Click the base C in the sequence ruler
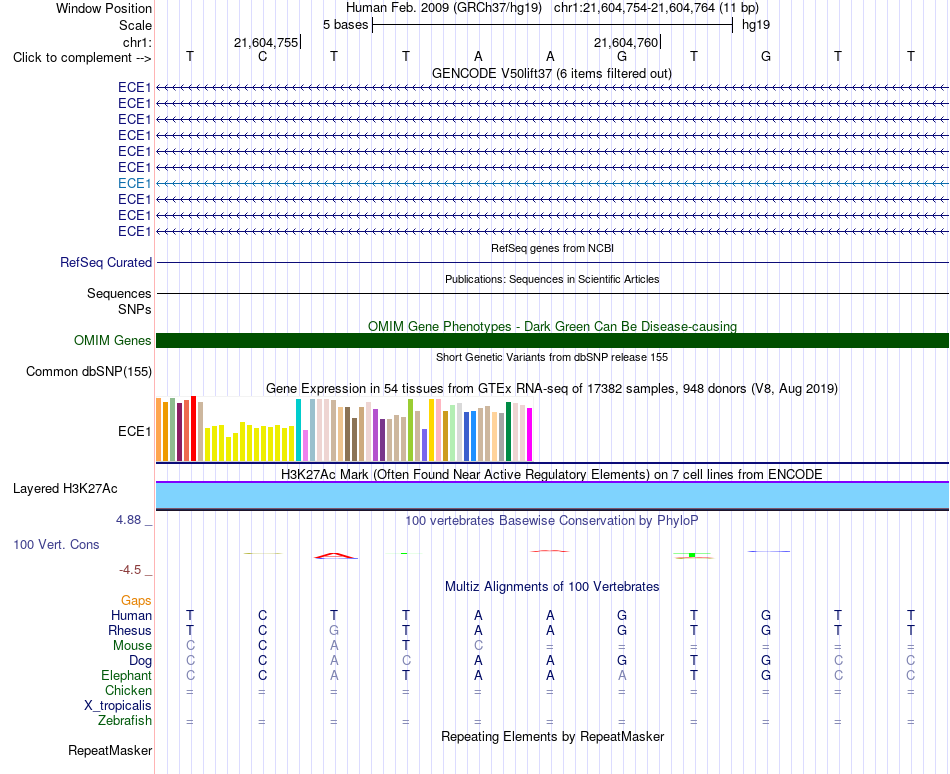 262,56
